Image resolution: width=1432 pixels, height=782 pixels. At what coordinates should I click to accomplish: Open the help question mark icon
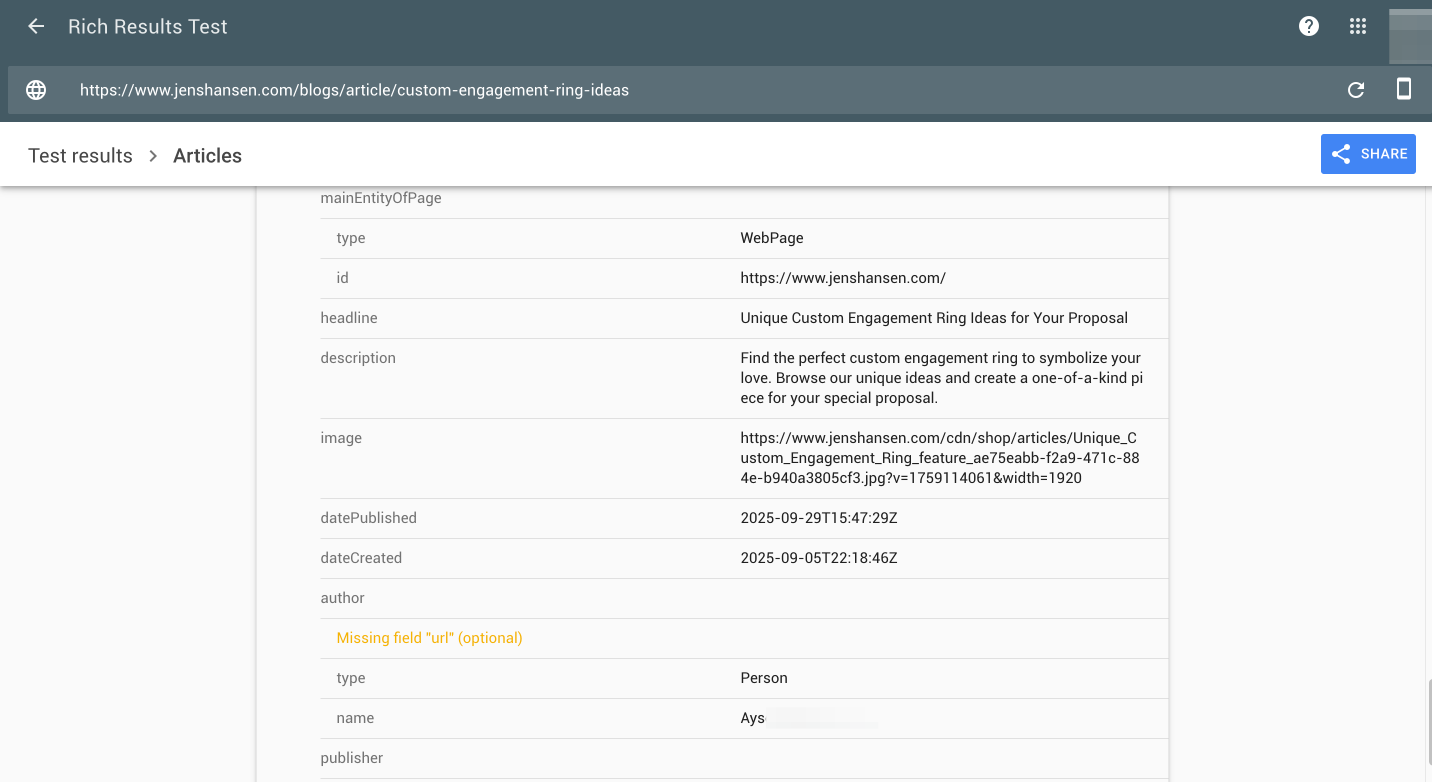1308,26
